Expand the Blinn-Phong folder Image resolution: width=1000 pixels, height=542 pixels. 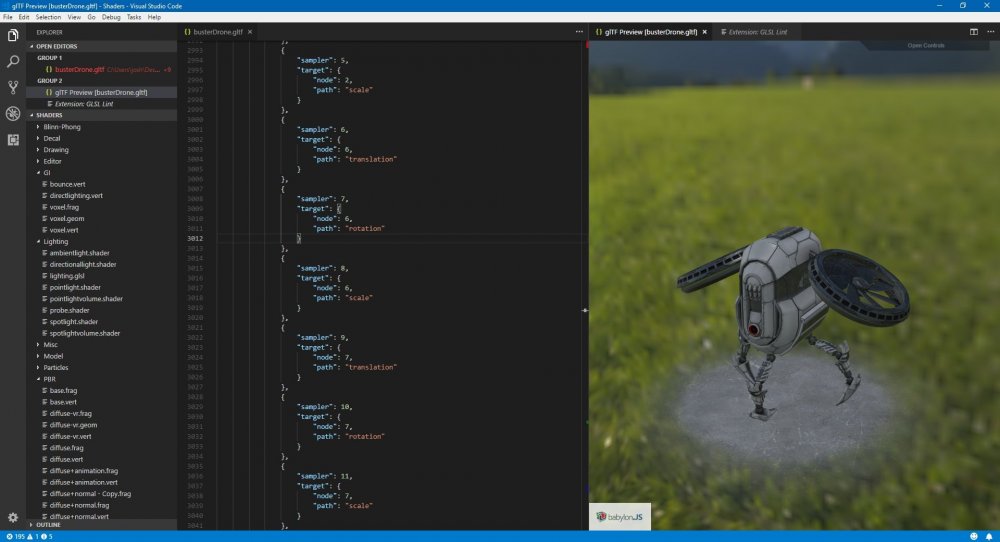(60, 127)
